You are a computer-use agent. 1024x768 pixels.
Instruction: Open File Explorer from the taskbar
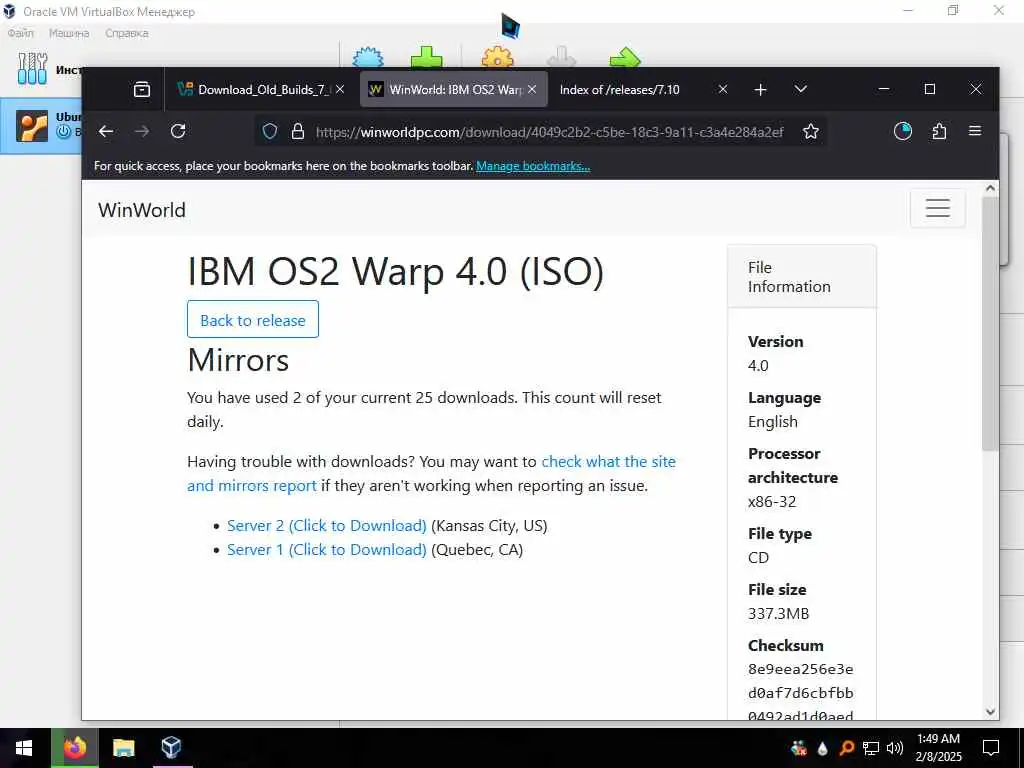(x=123, y=748)
